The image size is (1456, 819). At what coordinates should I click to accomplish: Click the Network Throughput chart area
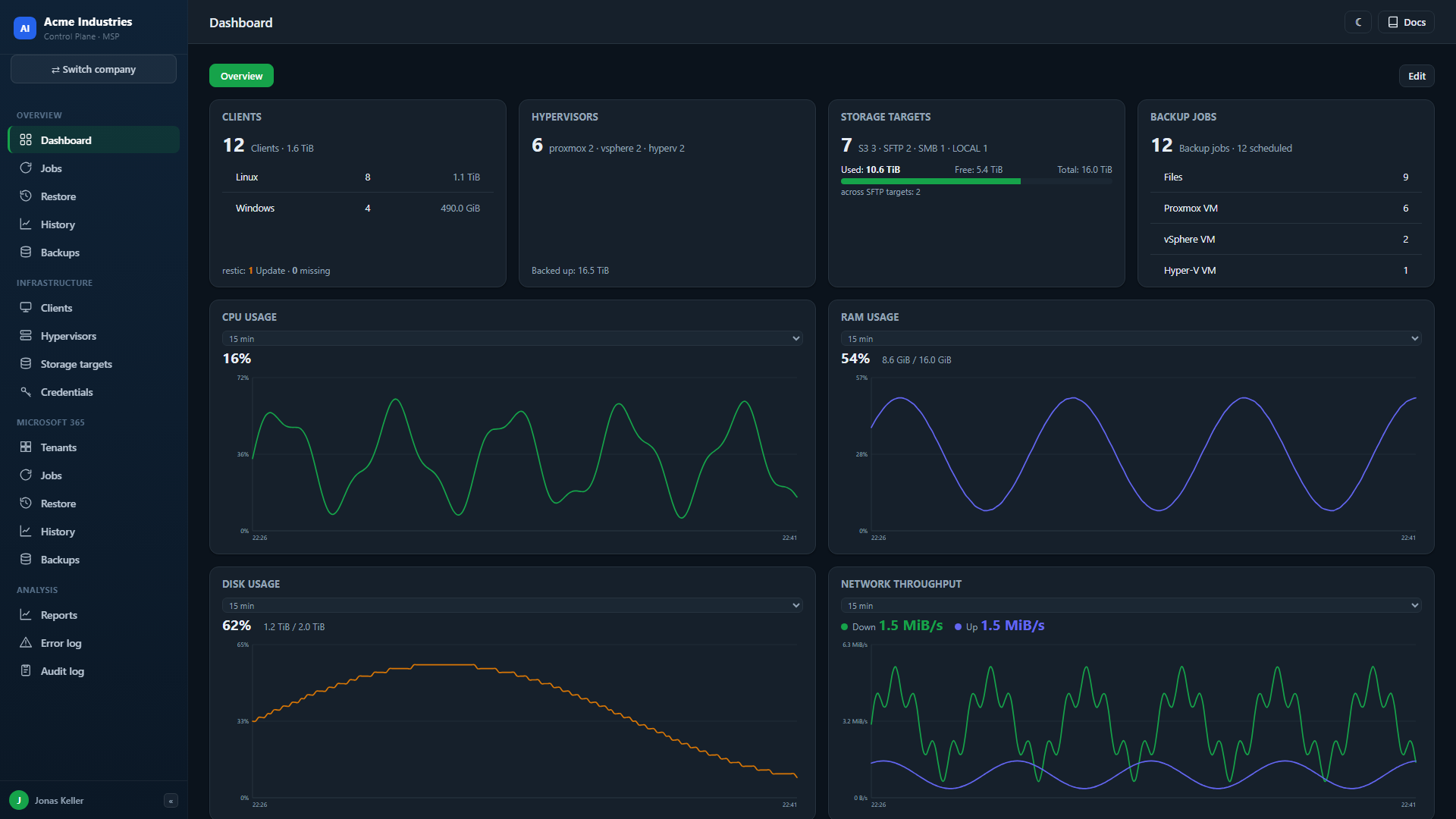(x=1144, y=722)
